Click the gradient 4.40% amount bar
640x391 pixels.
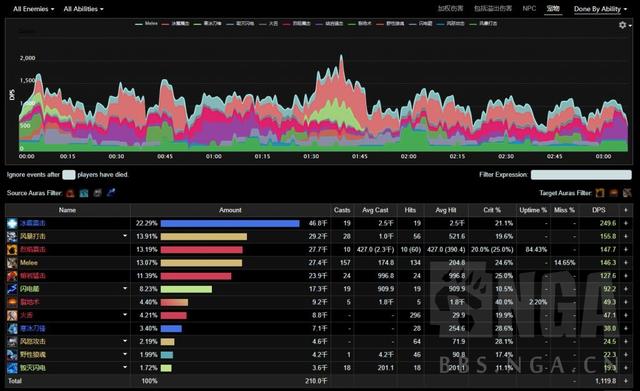click(x=174, y=302)
